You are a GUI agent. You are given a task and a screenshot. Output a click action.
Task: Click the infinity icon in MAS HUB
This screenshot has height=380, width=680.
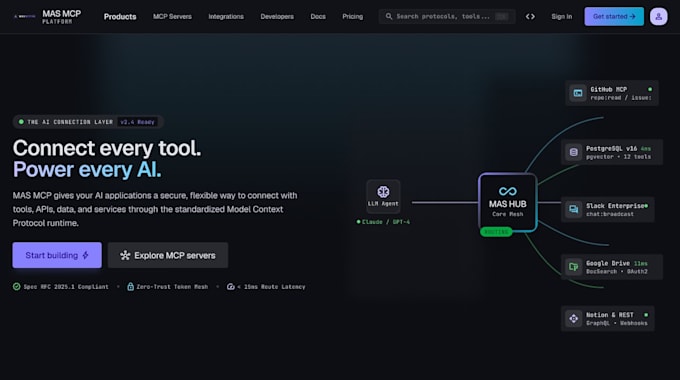point(507,191)
